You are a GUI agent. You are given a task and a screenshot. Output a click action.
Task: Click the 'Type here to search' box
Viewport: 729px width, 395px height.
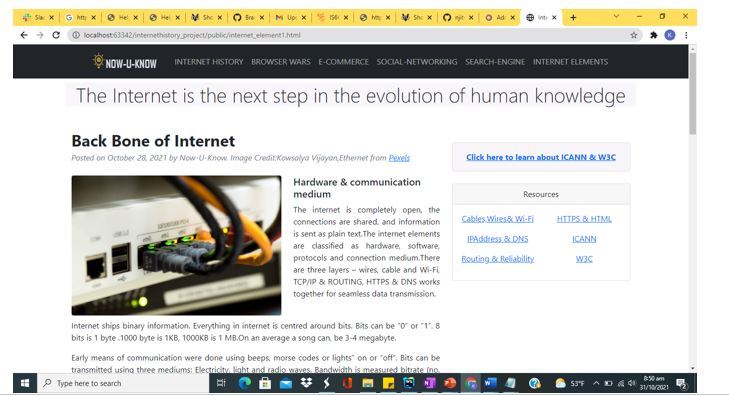click(123, 383)
